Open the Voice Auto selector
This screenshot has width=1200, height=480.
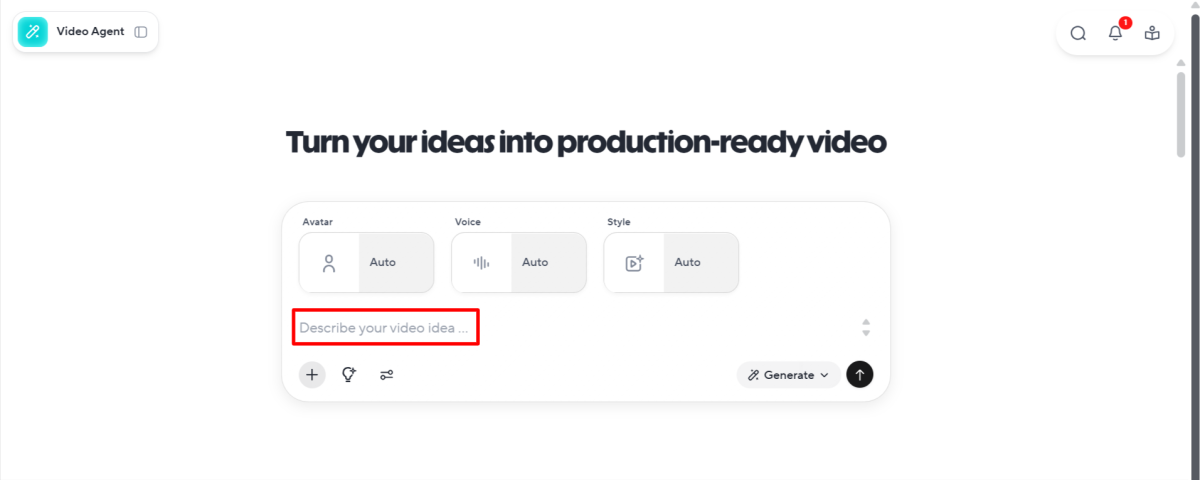[x=548, y=263]
